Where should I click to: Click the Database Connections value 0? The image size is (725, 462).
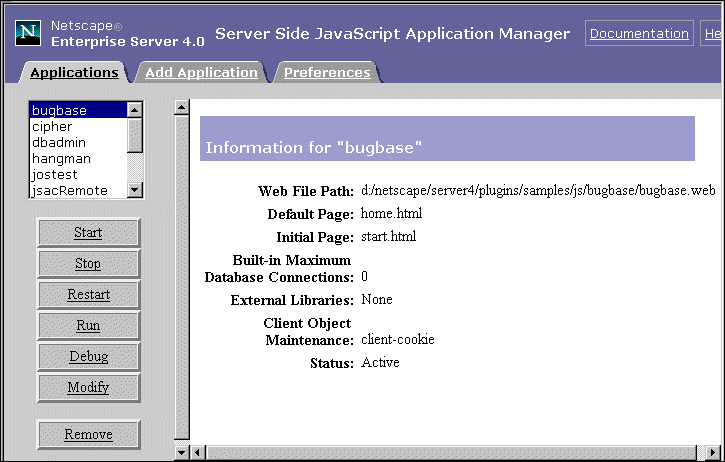364,277
